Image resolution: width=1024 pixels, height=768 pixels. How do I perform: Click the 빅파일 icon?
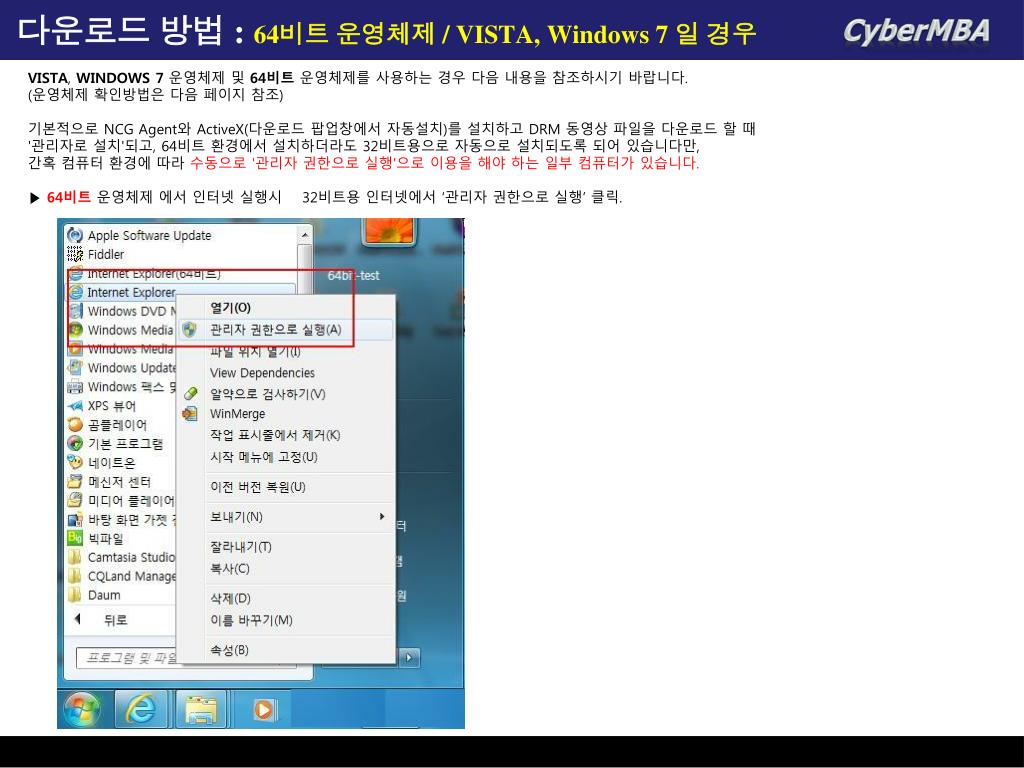[x=75, y=538]
